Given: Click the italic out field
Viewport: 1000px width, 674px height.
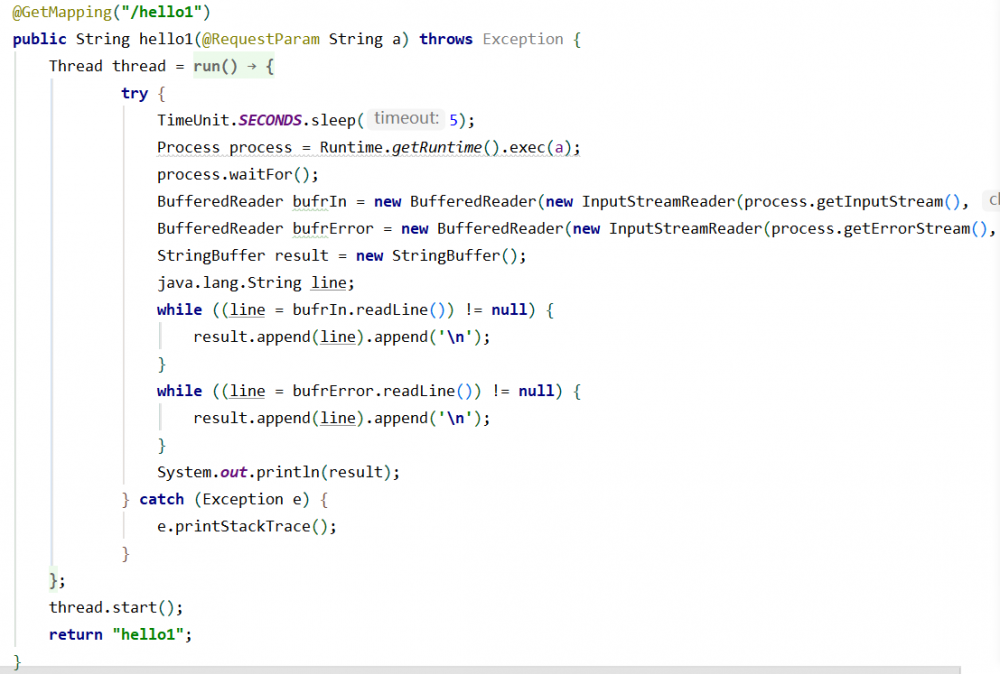Looking at the screenshot, I should pos(233,473).
